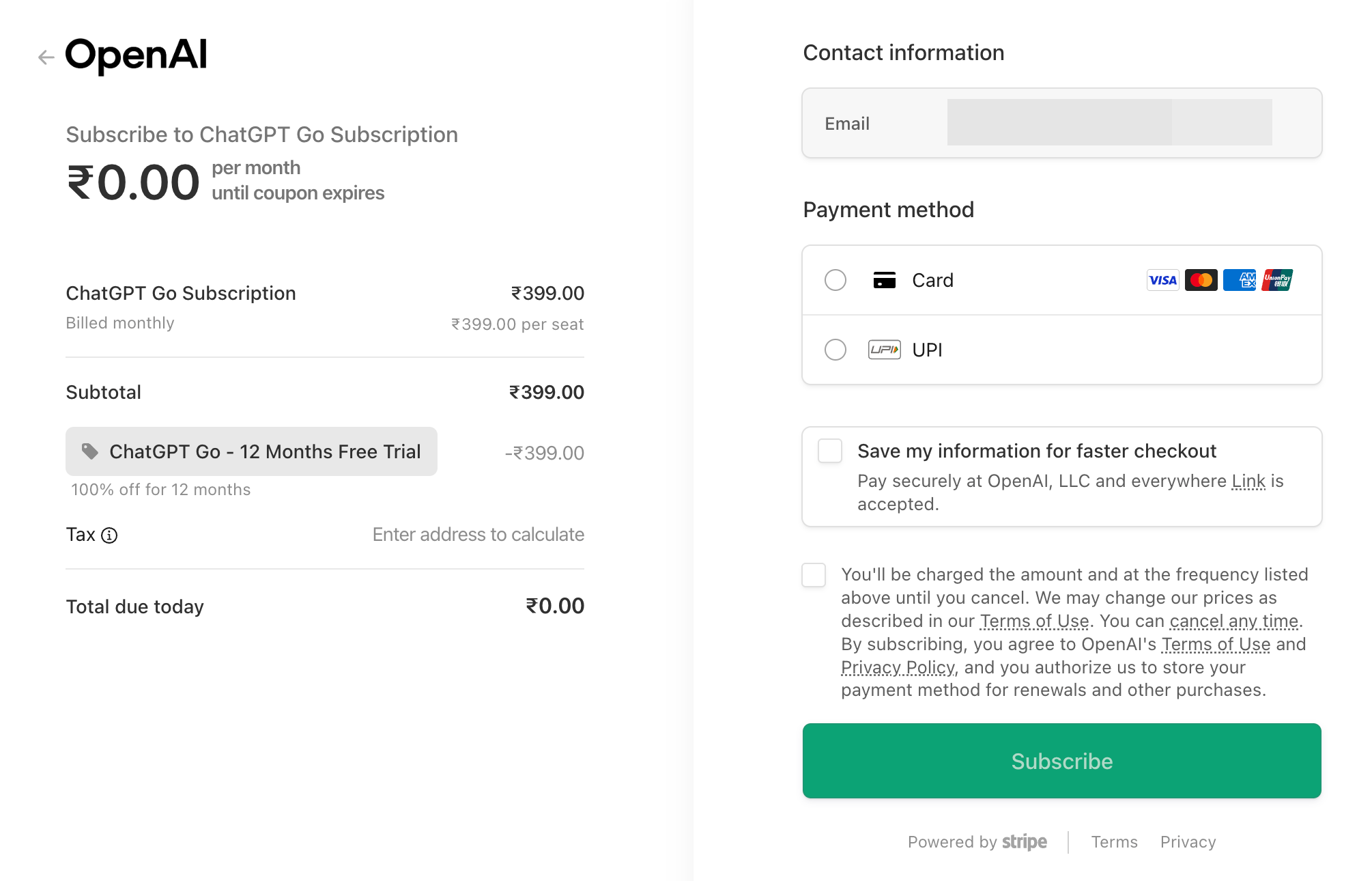
Task: Click the American Express logo
Action: tap(1239, 280)
